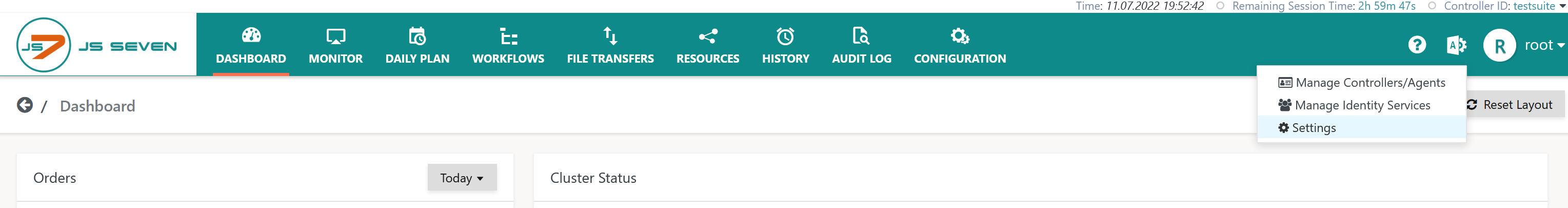Image resolution: width=1568 pixels, height=208 pixels.
Task: Click the Workflows tree icon
Action: (508, 36)
